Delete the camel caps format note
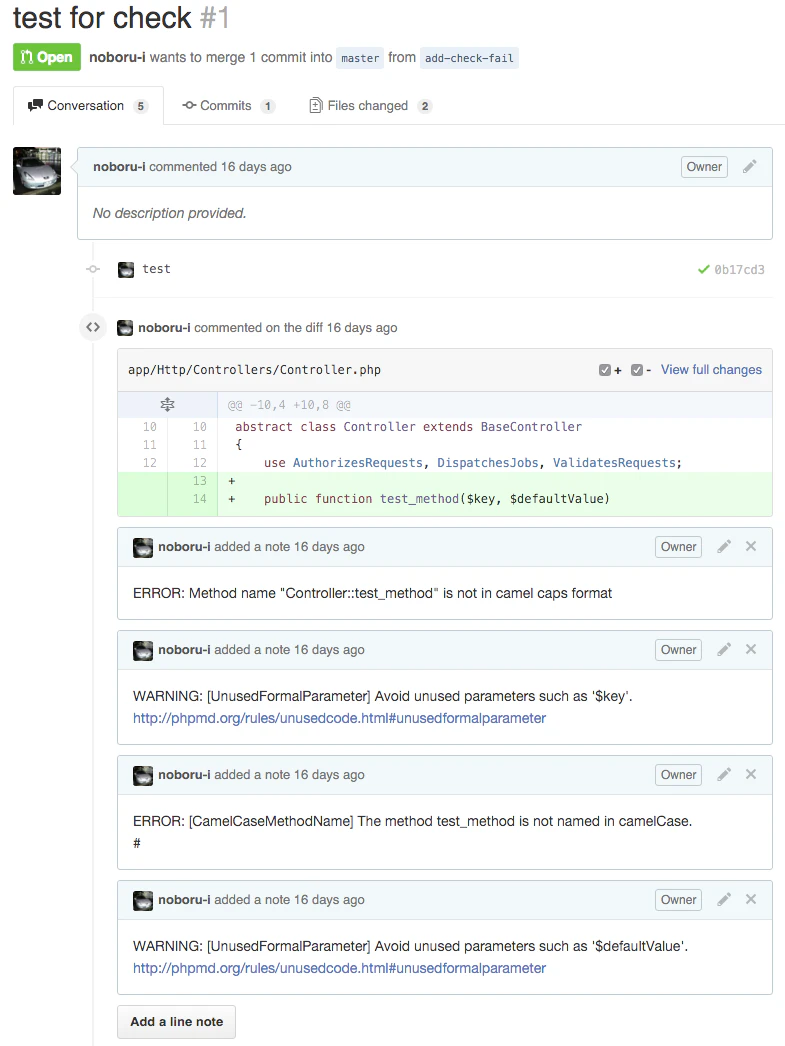The image size is (785, 1046). tap(751, 546)
